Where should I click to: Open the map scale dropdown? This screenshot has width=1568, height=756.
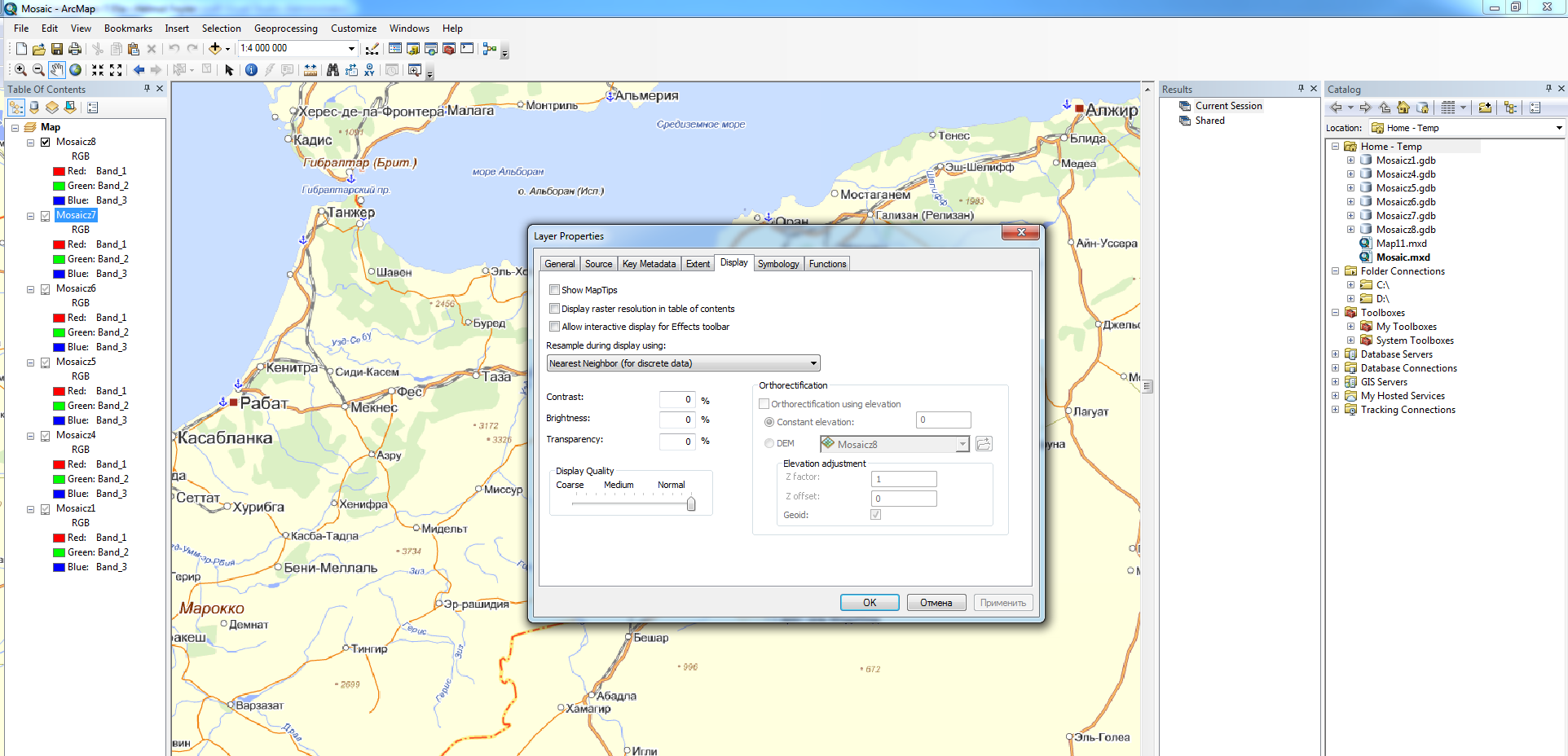tap(351, 49)
